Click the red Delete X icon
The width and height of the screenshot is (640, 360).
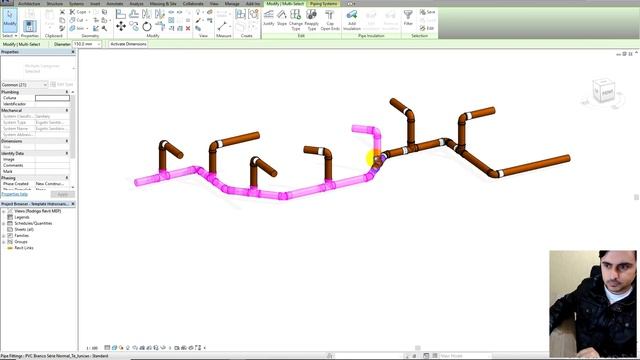click(x=188, y=28)
